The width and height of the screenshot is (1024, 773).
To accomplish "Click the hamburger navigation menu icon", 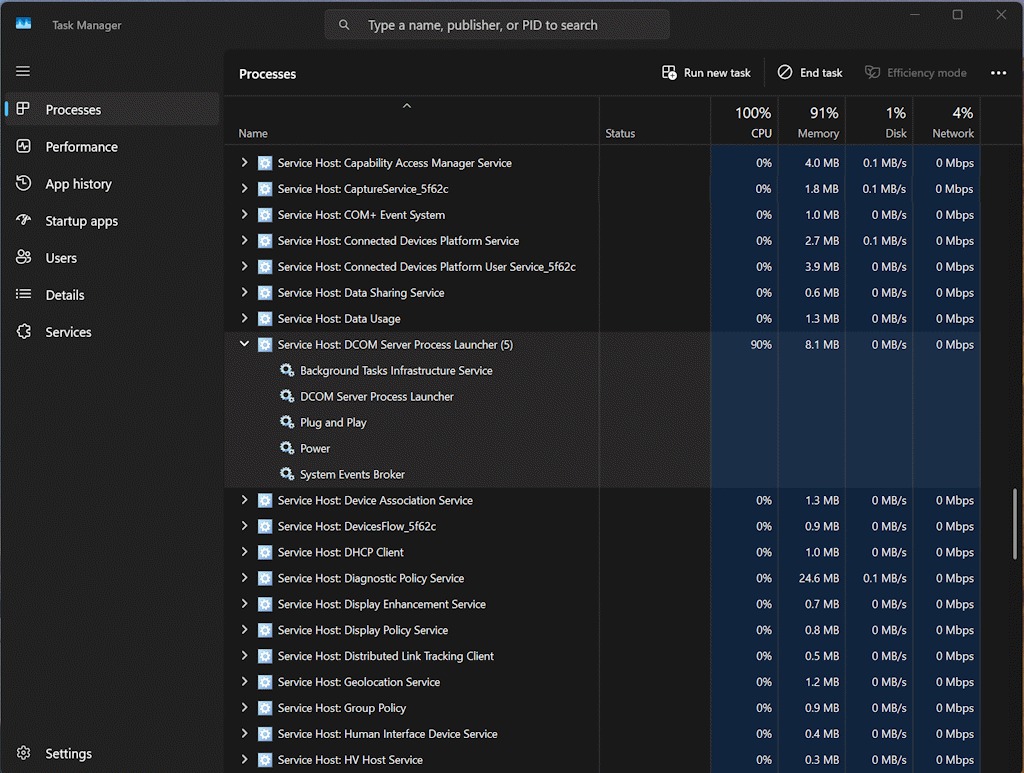I will point(23,71).
